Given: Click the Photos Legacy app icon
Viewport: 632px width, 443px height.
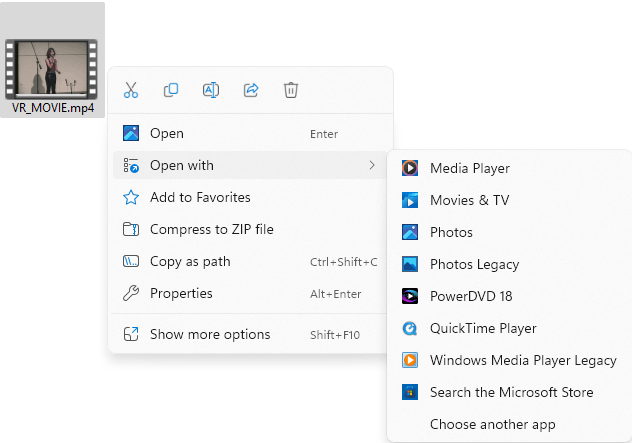Looking at the screenshot, I should click(410, 264).
